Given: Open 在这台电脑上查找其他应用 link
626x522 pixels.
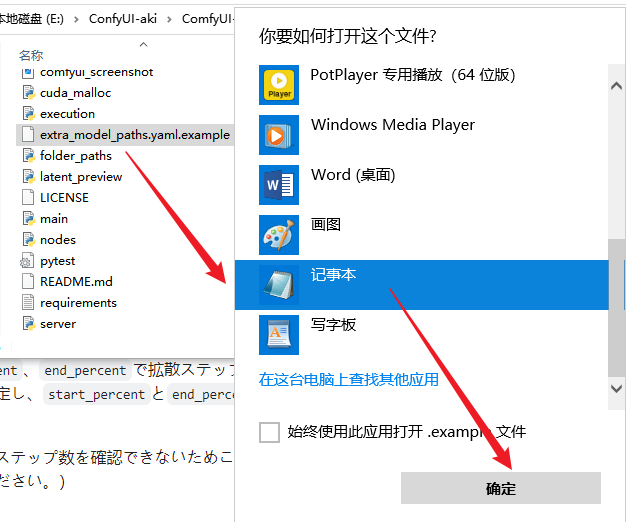Looking at the screenshot, I should (349, 379).
